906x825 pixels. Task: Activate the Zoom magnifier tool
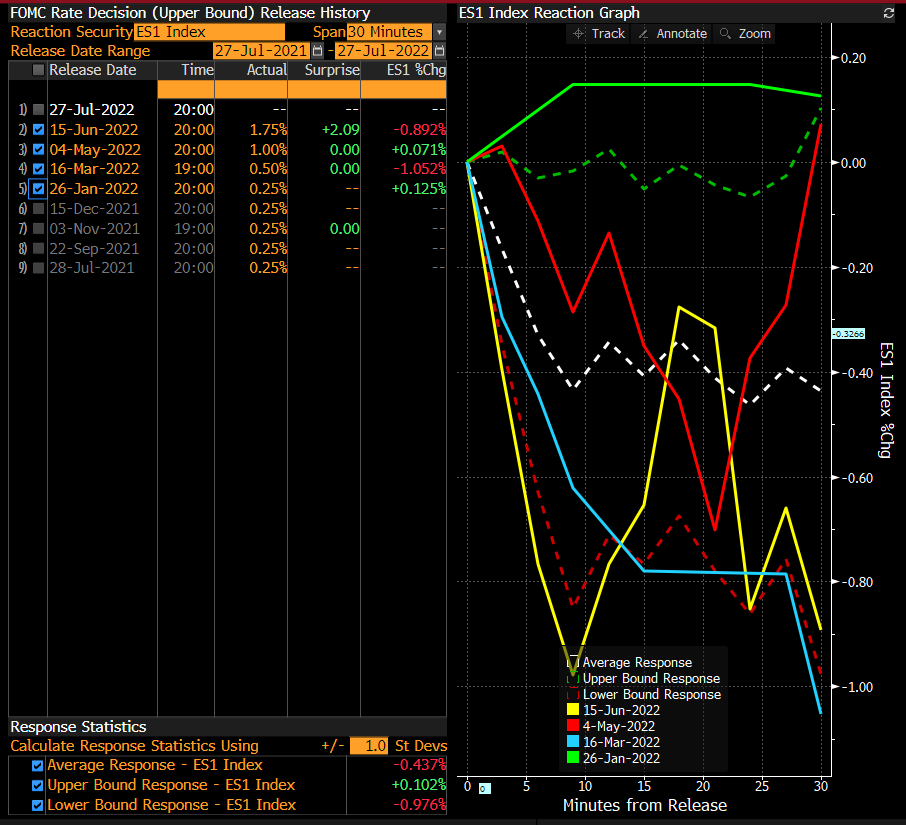[x=745, y=34]
